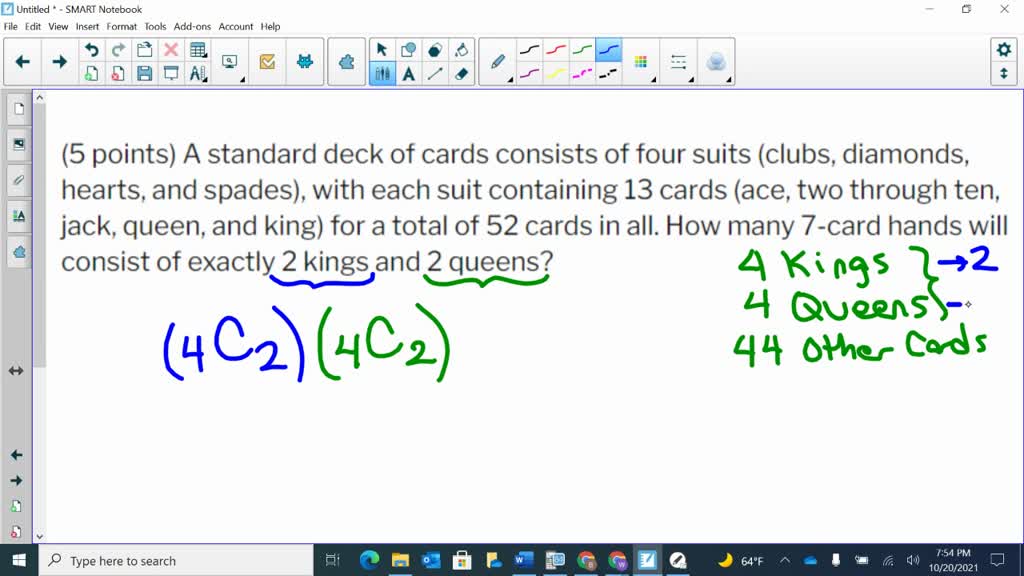Click the sidebar add page icon
This screenshot has width=1024, height=576.
(x=16, y=506)
